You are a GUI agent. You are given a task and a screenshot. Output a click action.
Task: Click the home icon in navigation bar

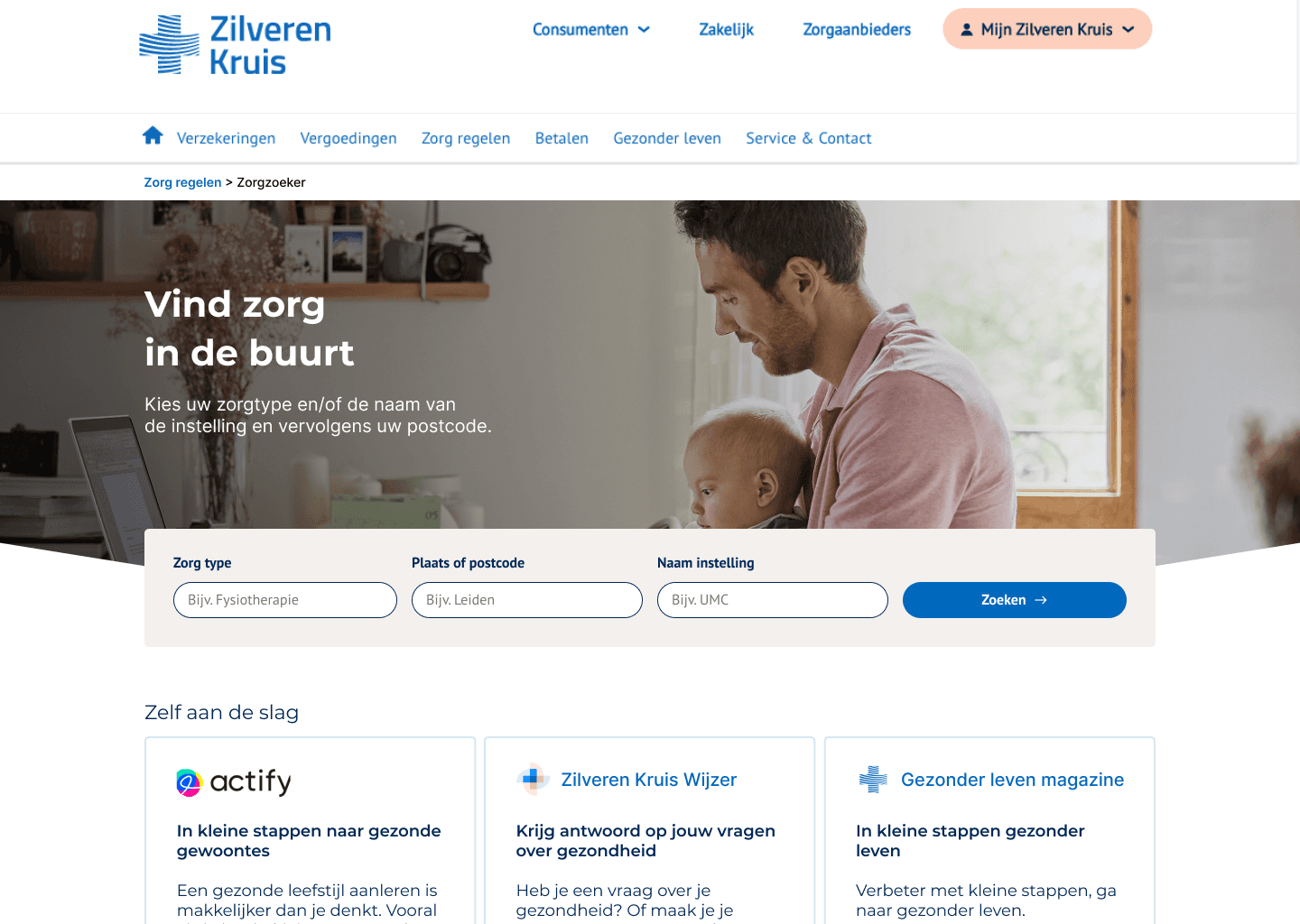point(153,135)
